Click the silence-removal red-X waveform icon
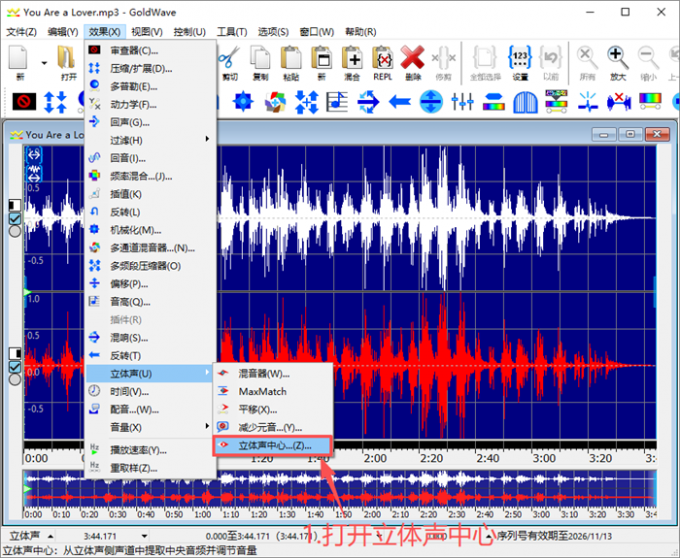680x558 pixels. (x=619, y=102)
